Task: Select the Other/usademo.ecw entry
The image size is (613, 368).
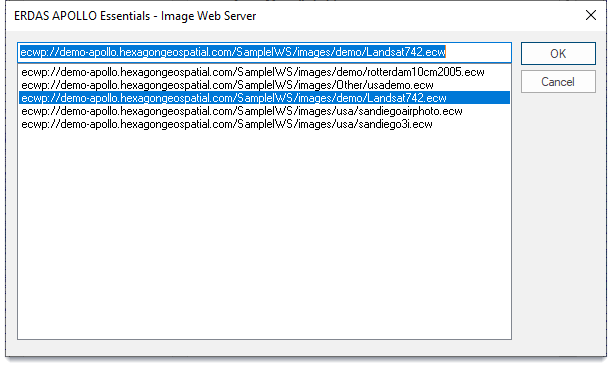Action: tap(264, 85)
